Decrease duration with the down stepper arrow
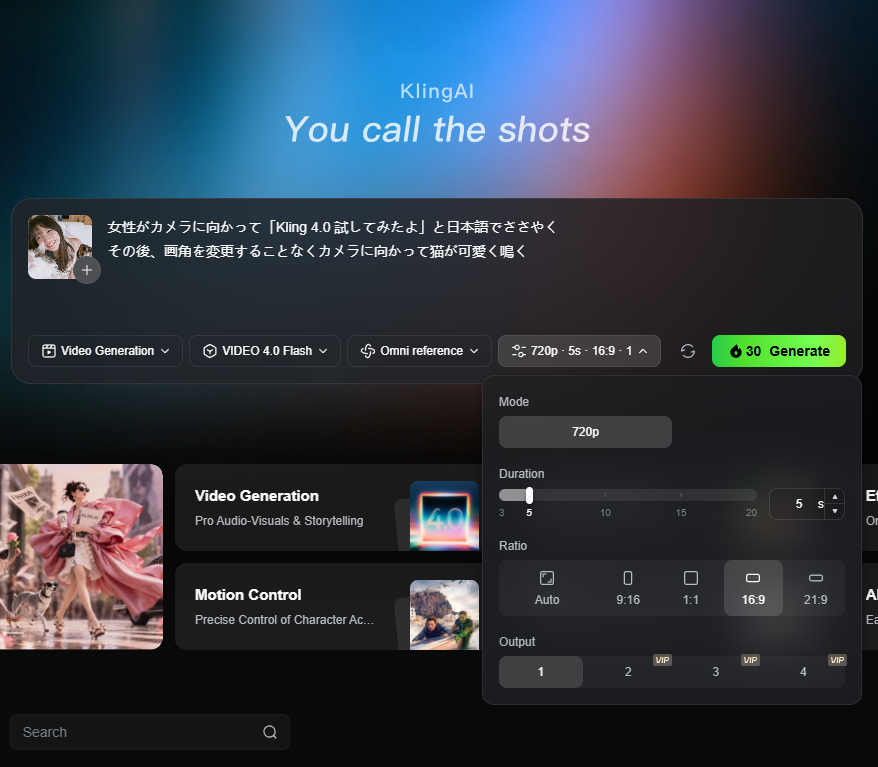 (x=835, y=511)
